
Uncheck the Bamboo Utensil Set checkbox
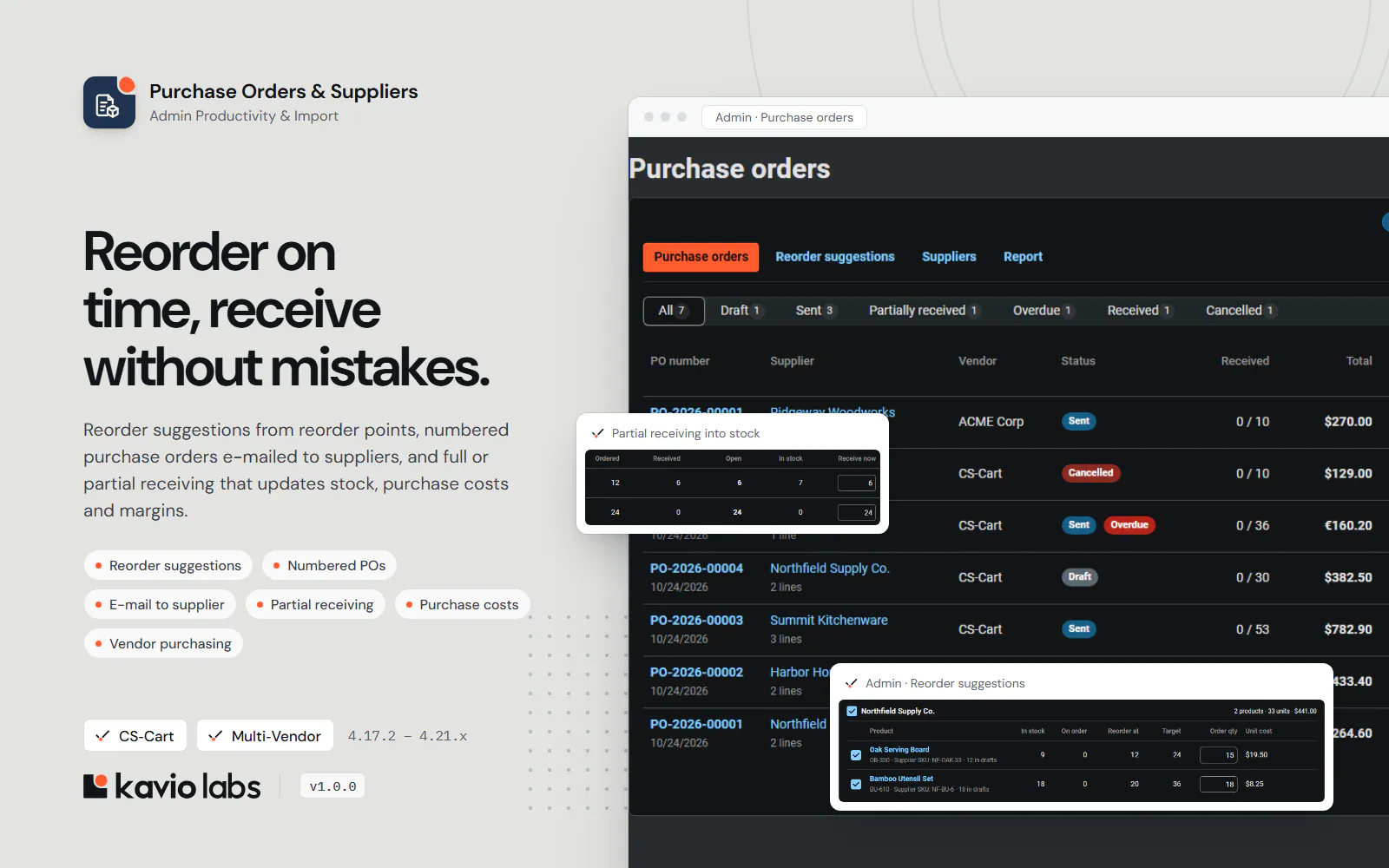856,785
